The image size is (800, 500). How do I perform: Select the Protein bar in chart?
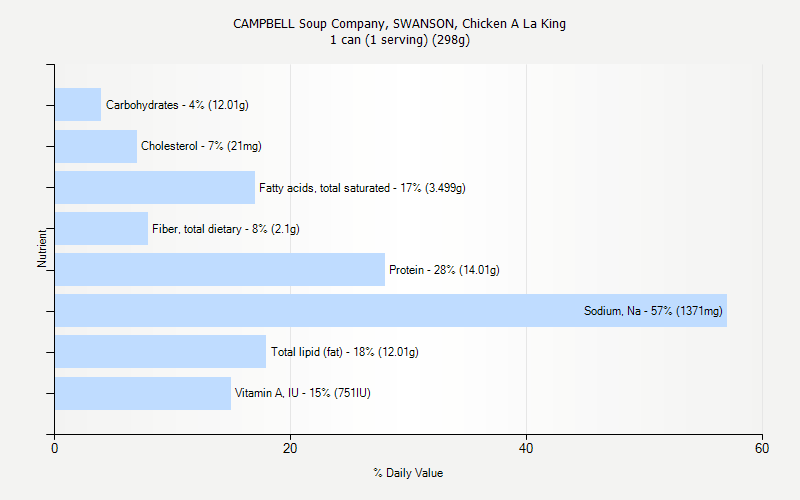[x=220, y=270]
